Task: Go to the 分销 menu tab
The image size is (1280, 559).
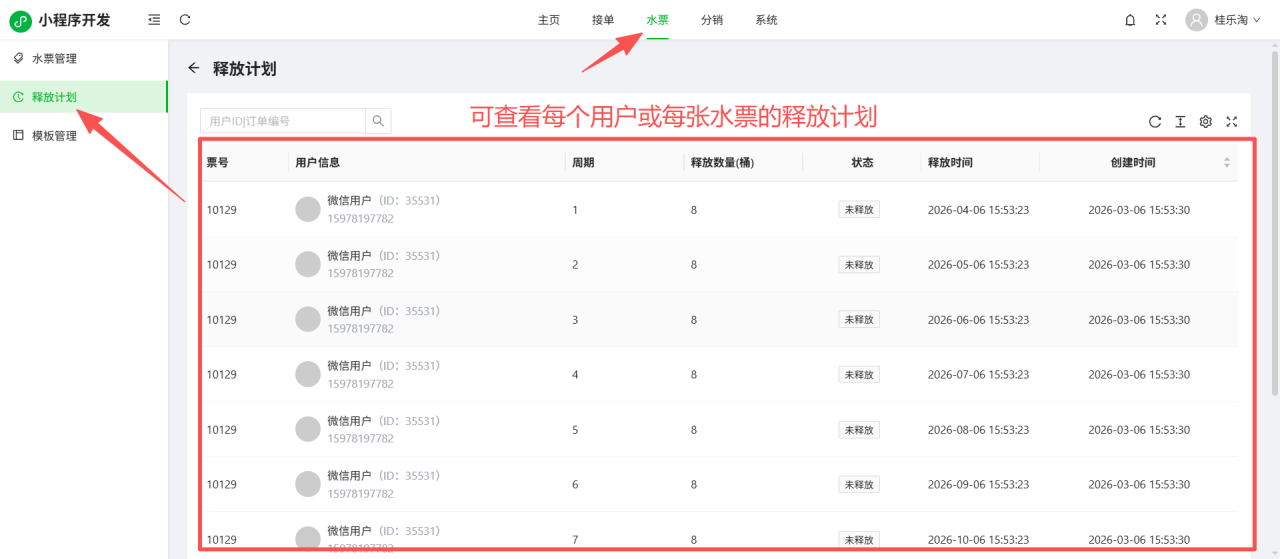Action: point(712,20)
